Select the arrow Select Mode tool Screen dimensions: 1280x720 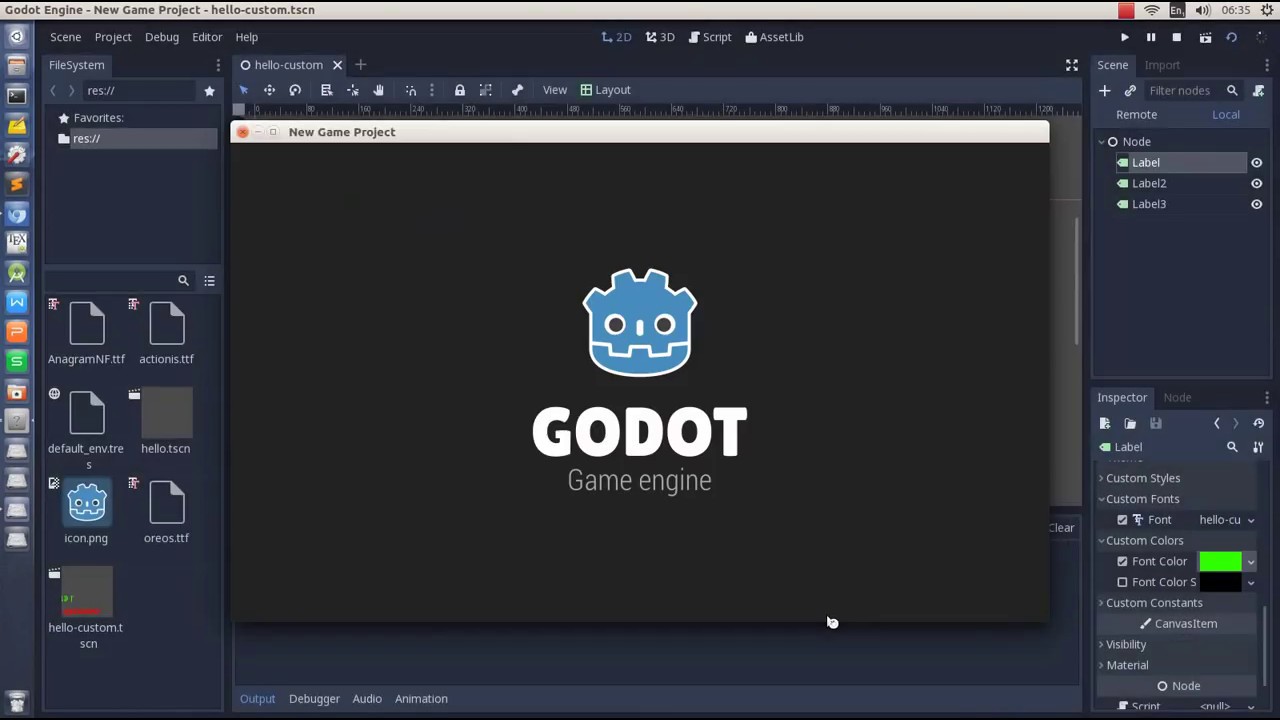point(243,90)
